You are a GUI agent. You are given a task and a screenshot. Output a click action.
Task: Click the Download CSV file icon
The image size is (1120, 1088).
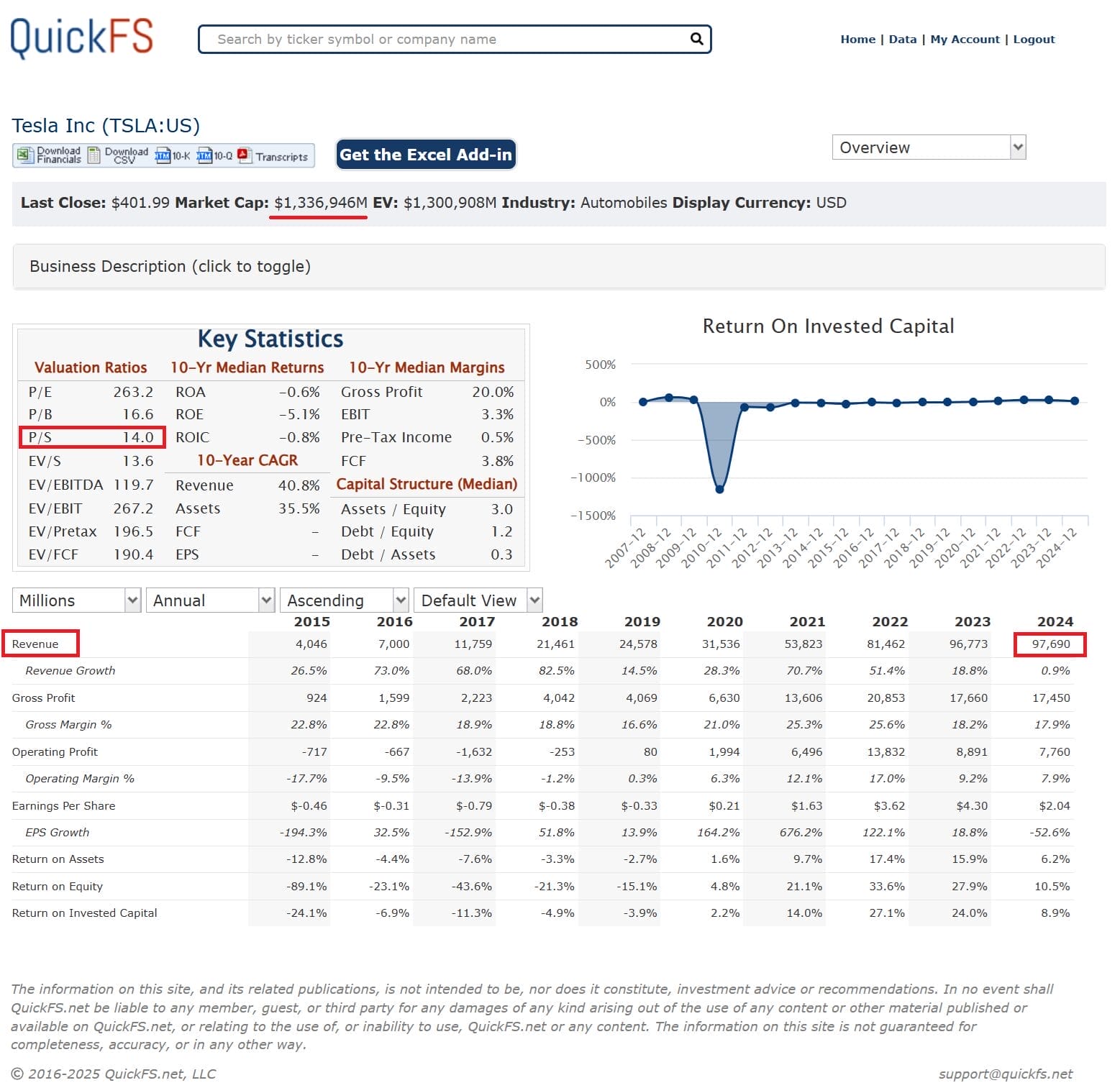(x=94, y=155)
